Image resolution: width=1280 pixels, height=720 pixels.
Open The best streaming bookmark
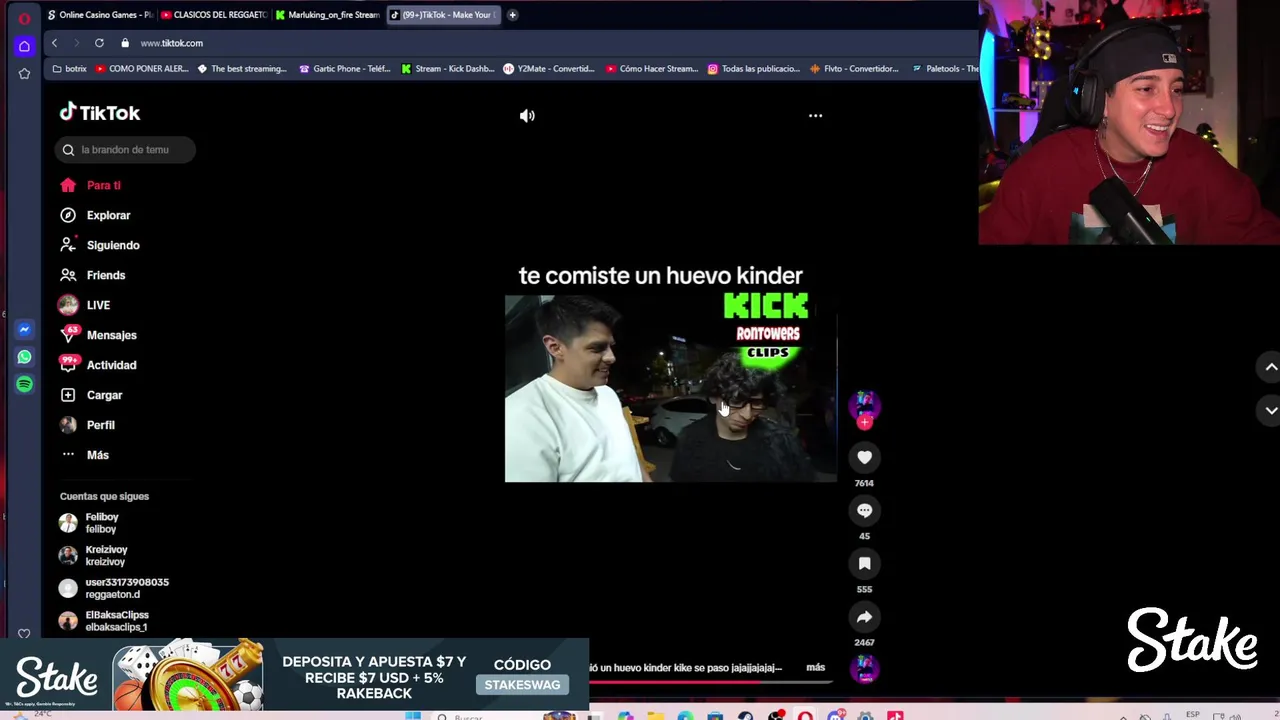click(x=242, y=69)
